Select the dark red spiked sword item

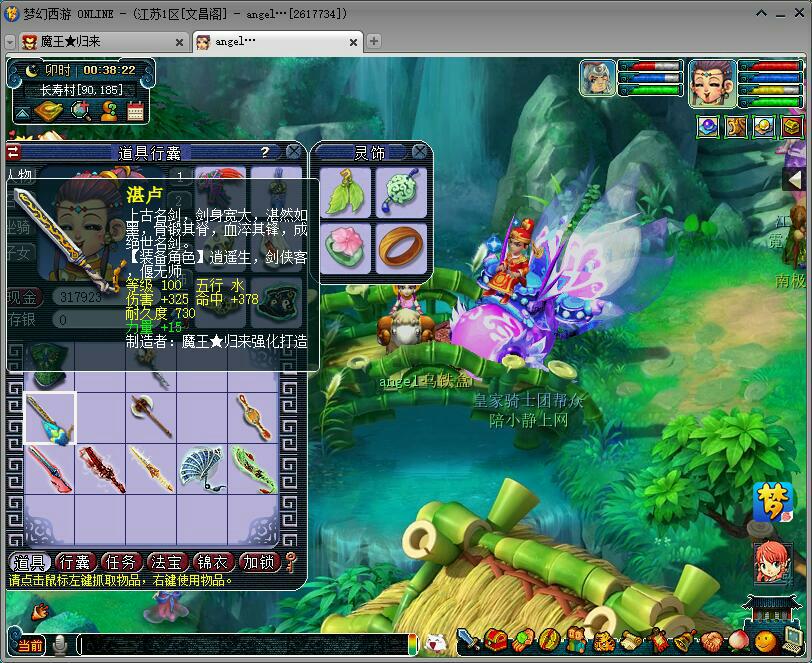pyautogui.click(x=101, y=469)
